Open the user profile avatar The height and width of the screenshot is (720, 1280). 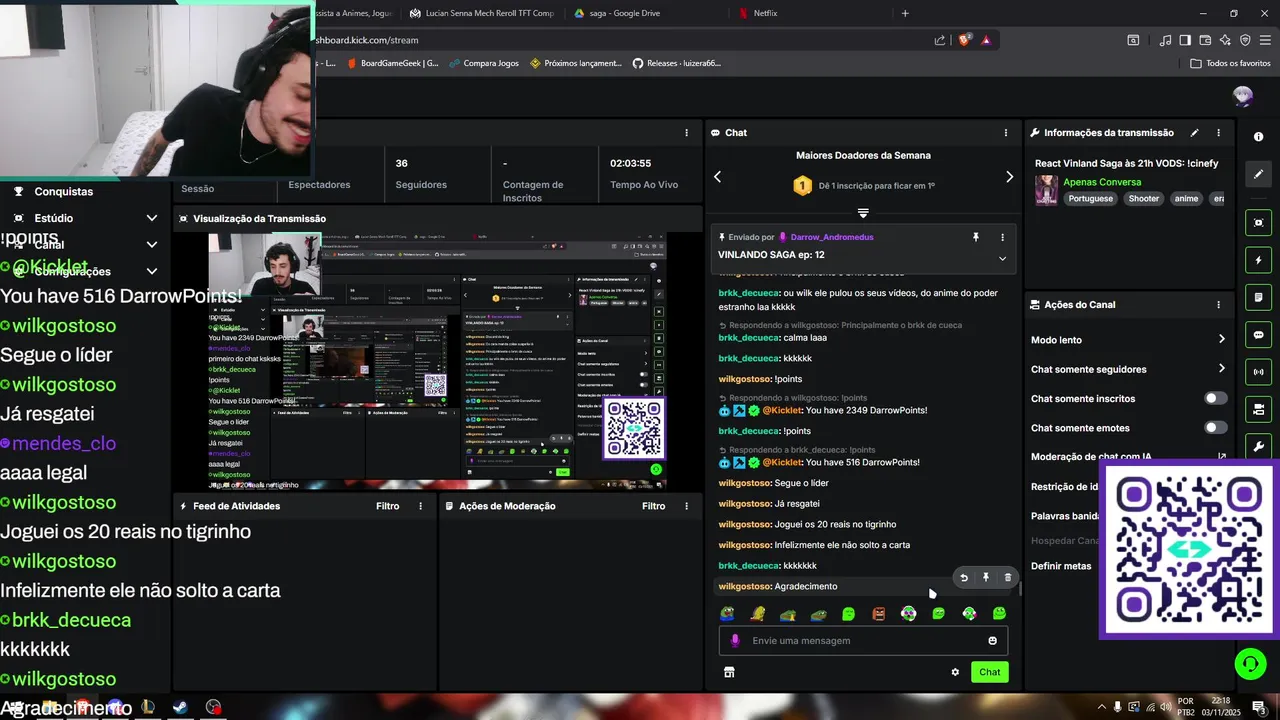(x=1243, y=96)
